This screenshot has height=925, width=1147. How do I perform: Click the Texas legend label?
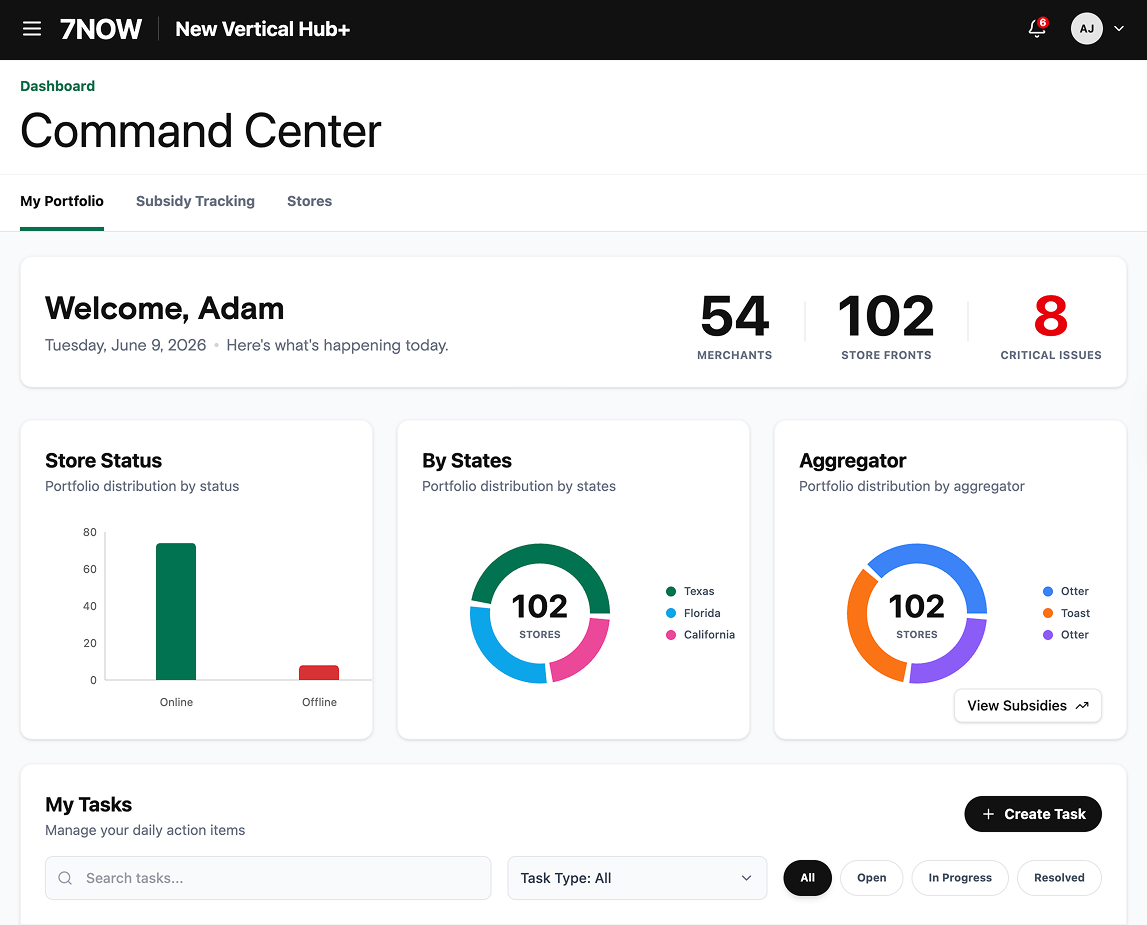699,591
